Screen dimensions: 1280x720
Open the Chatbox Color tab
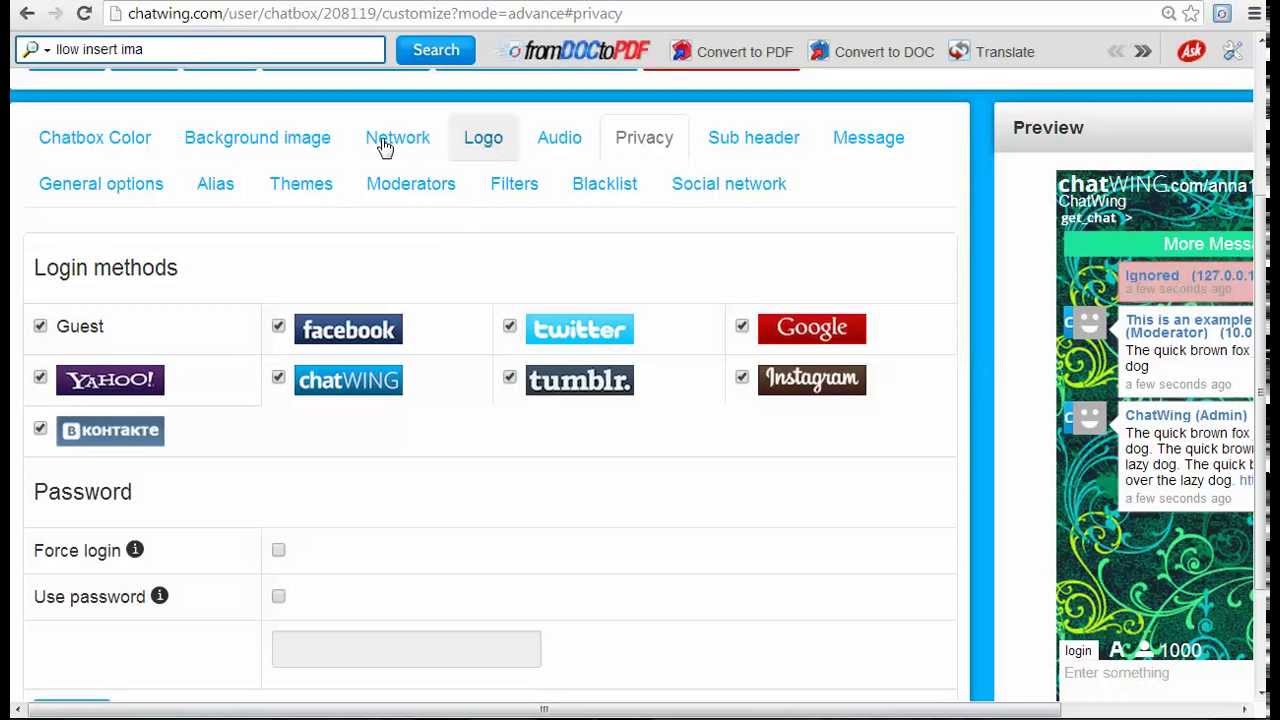point(95,138)
